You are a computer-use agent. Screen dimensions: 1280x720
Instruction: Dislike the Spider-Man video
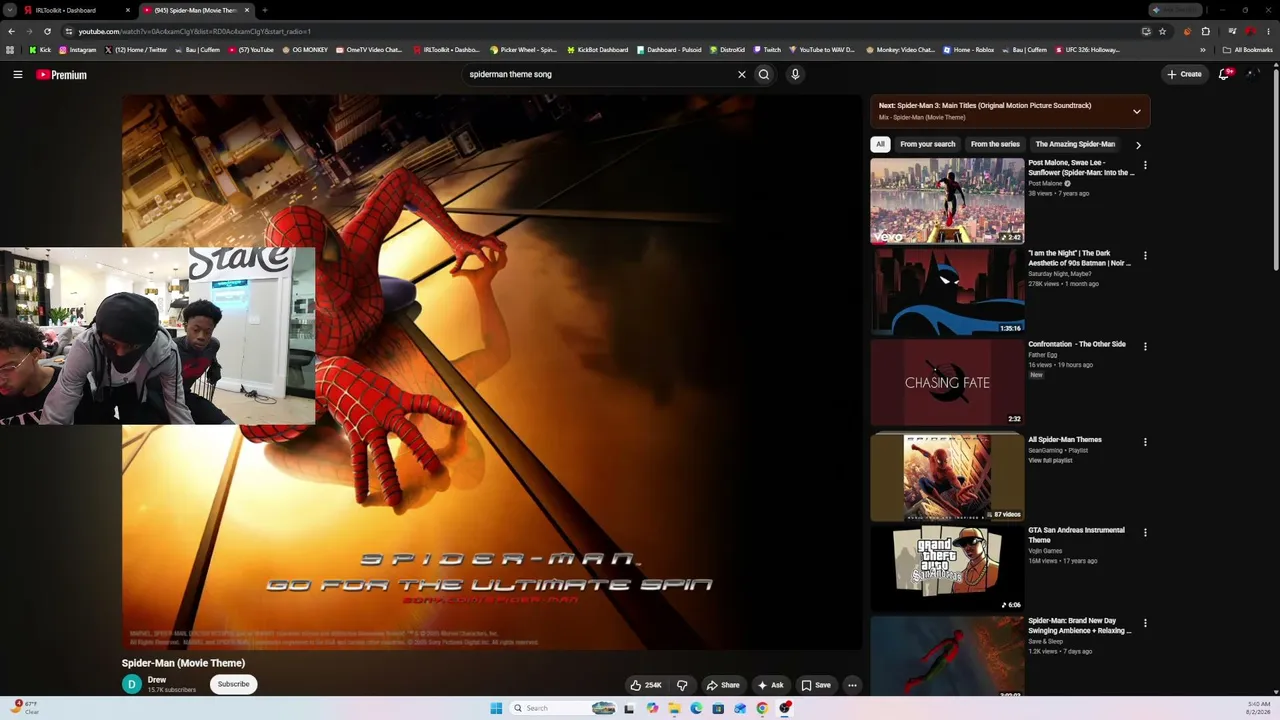tap(682, 685)
